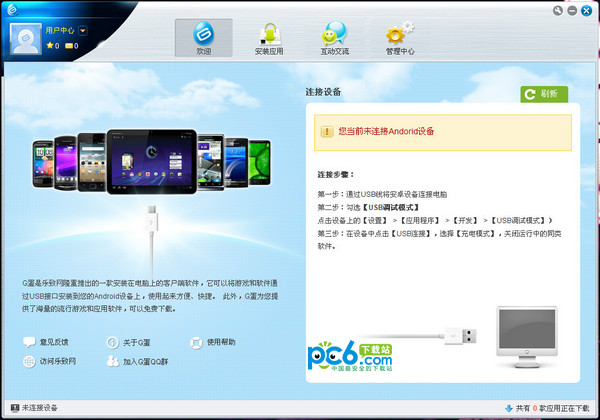The image size is (600, 420).
Task: Click the 访问乐致网 globe icon
Action: [x=27, y=361]
